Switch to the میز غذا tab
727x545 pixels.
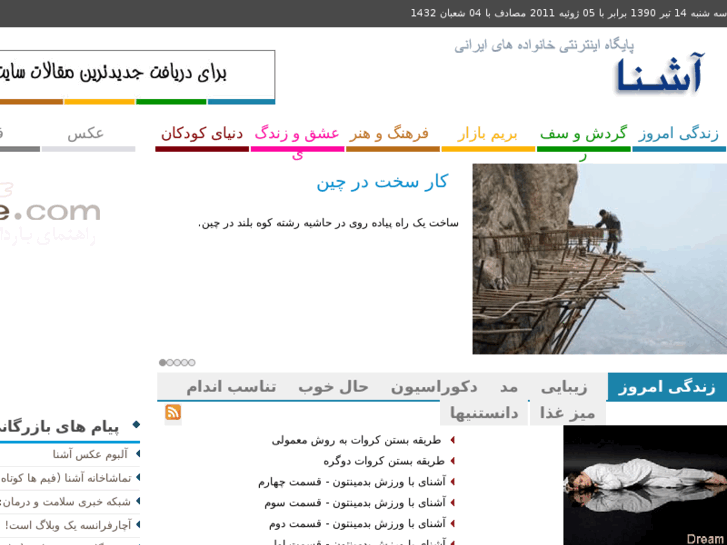click(x=567, y=413)
